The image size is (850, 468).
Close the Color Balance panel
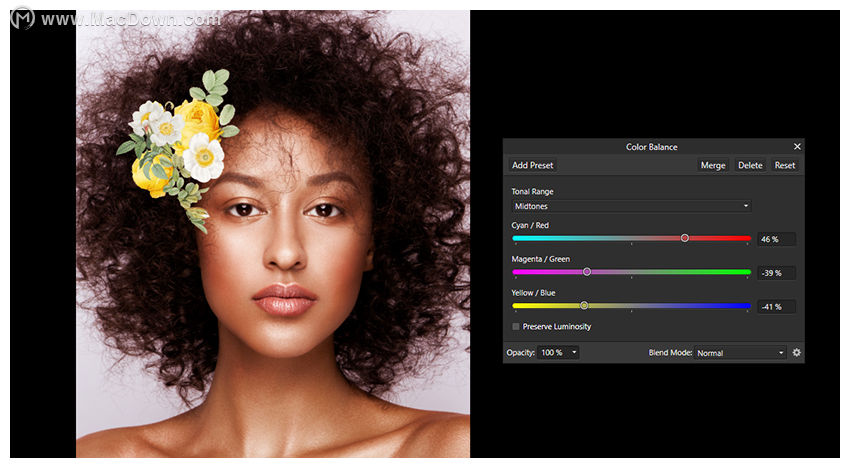pos(797,146)
